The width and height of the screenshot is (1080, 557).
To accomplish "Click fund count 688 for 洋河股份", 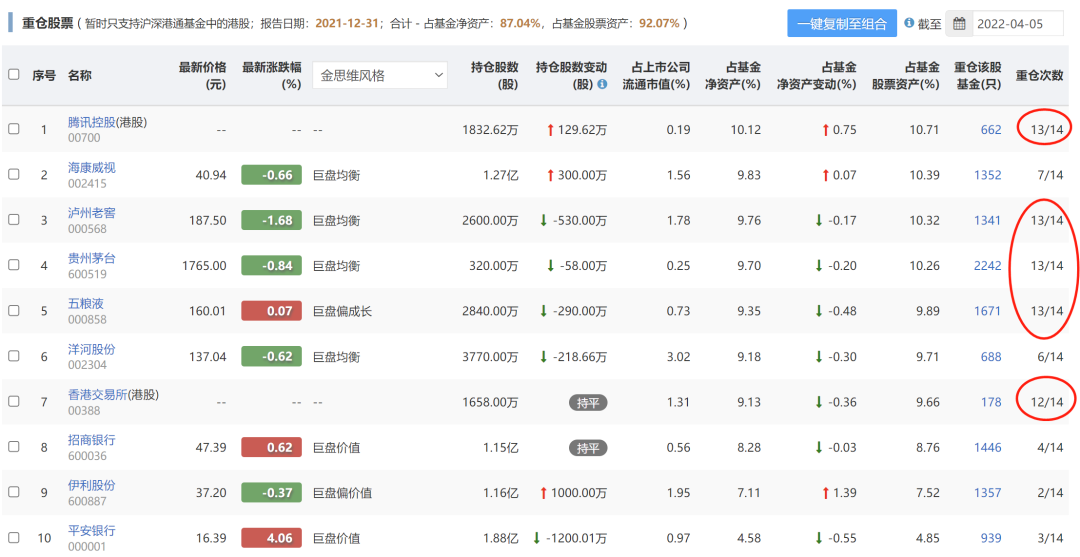I will tap(990, 357).
